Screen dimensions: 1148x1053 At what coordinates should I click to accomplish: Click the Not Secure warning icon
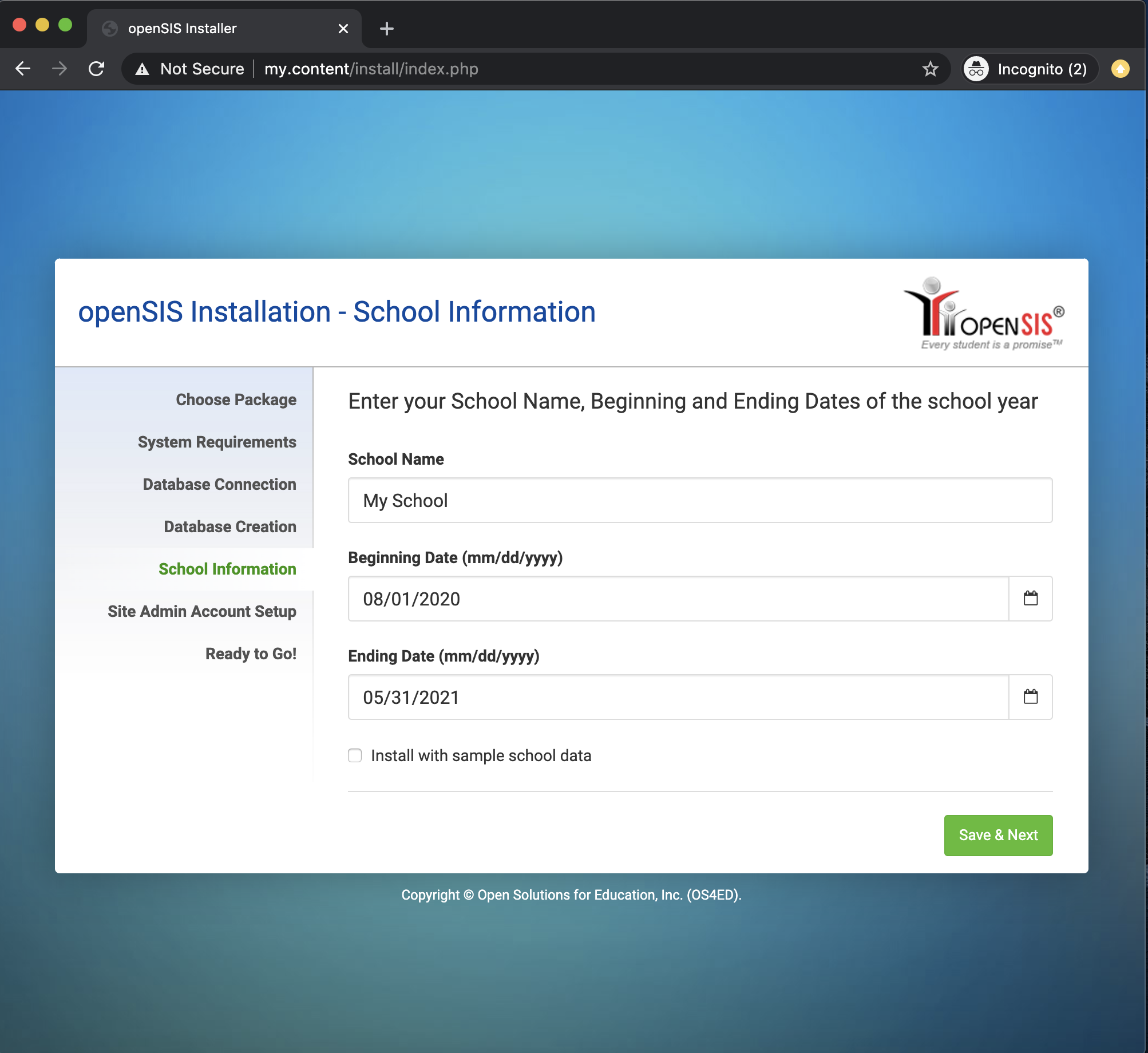(x=142, y=69)
